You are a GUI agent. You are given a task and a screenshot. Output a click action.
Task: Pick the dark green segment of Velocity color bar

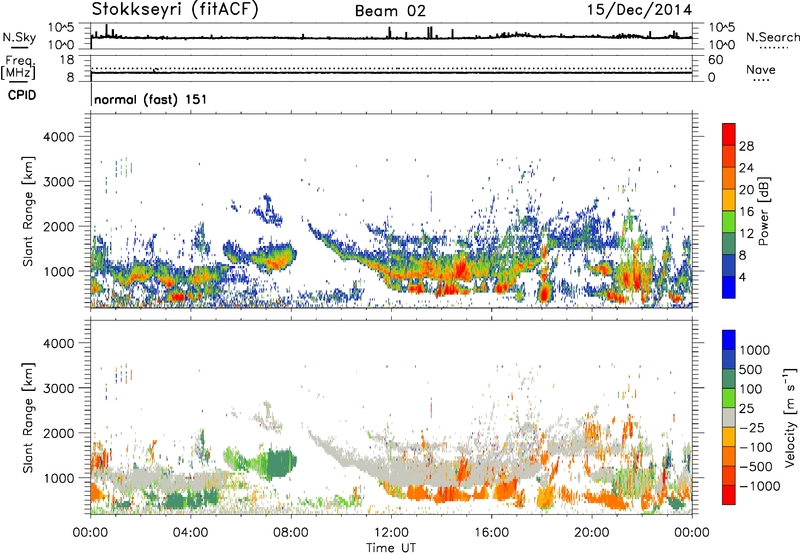coord(729,379)
